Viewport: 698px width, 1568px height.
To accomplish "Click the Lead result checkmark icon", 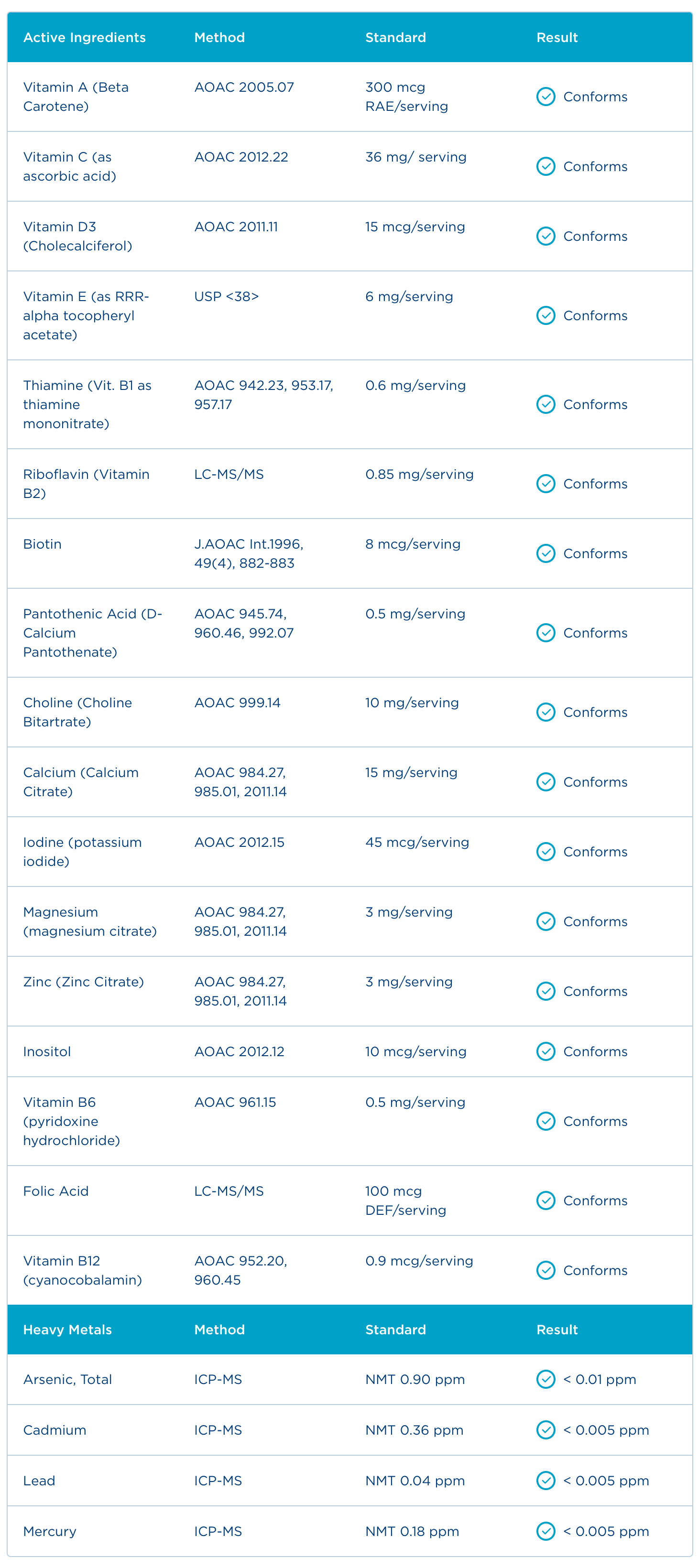I will coord(545,1481).
